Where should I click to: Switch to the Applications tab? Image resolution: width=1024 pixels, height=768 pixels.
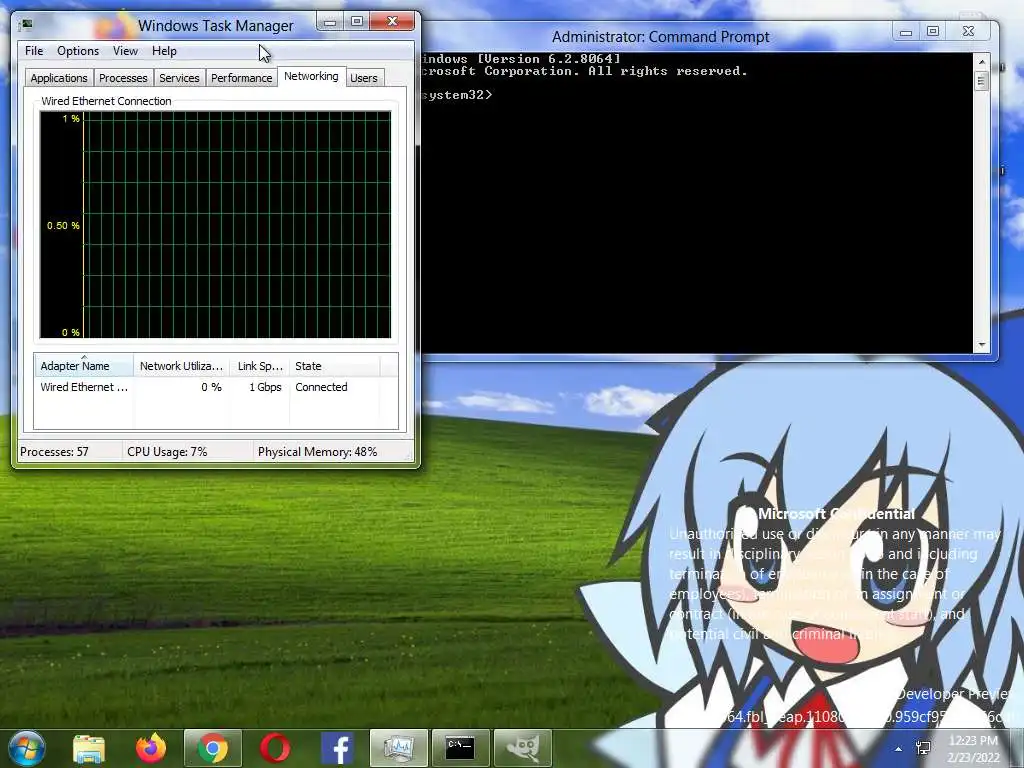point(59,78)
